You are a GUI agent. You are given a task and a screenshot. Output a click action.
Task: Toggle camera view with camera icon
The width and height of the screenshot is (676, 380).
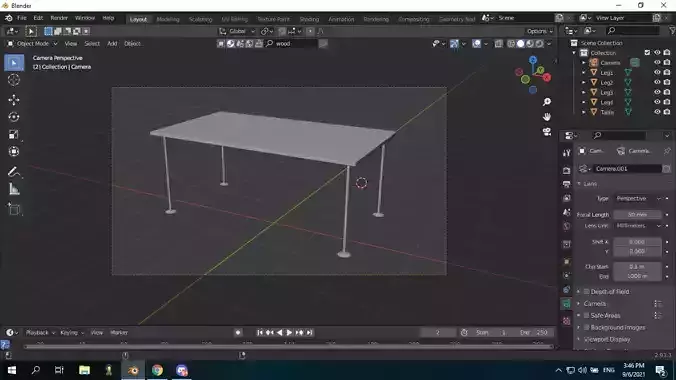coord(547,132)
